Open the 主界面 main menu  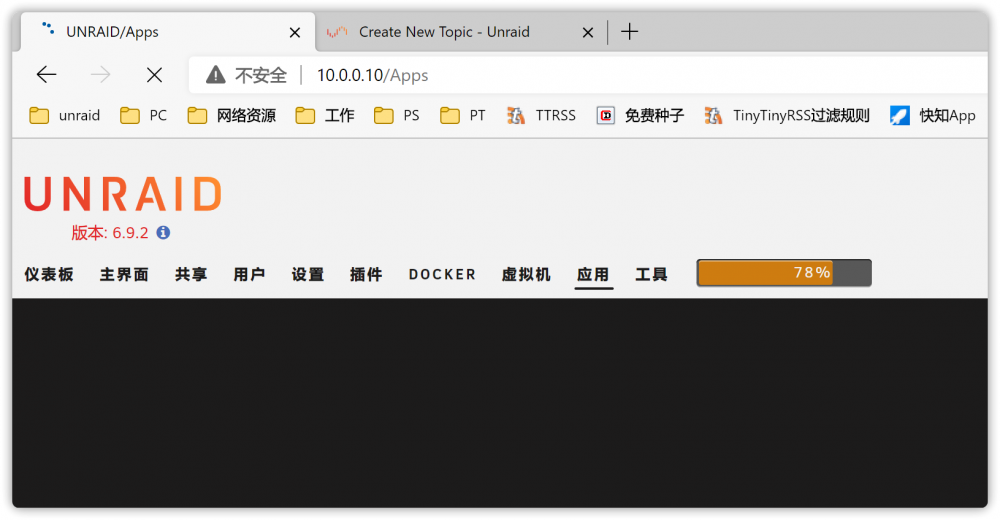(x=124, y=274)
